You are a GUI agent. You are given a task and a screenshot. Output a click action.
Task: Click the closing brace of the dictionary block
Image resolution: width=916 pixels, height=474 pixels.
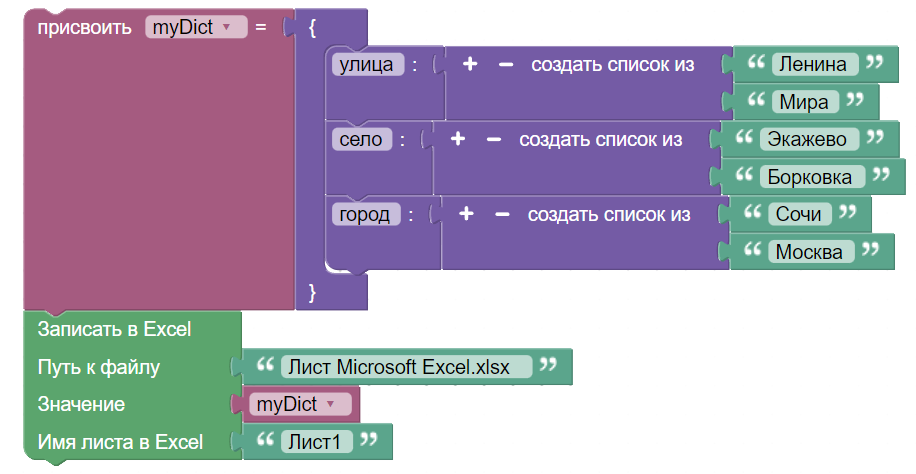(x=312, y=291)
